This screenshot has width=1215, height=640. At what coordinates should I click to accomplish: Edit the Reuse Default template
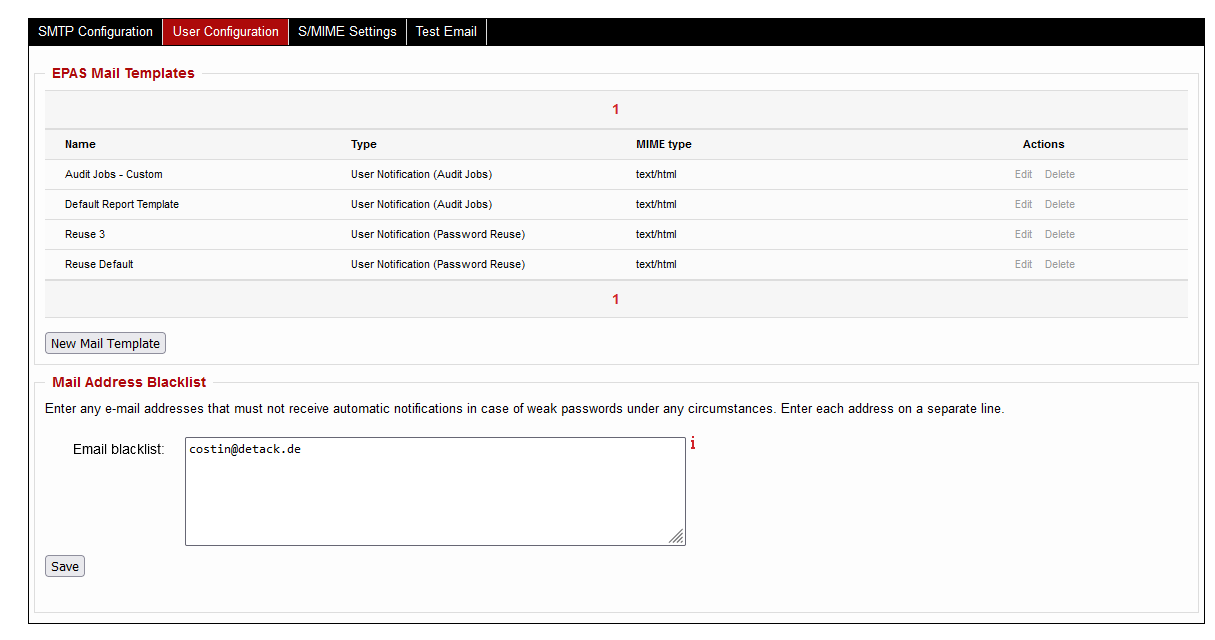(1022, 264)
